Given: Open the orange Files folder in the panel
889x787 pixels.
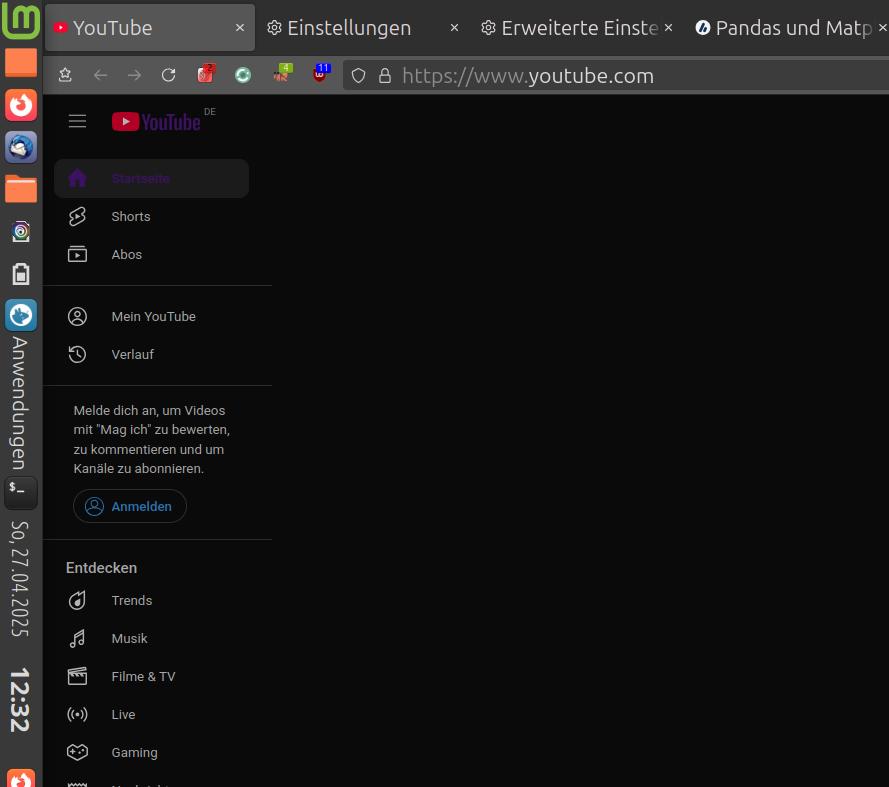Looking at the screenshot, I should (21, 189).
